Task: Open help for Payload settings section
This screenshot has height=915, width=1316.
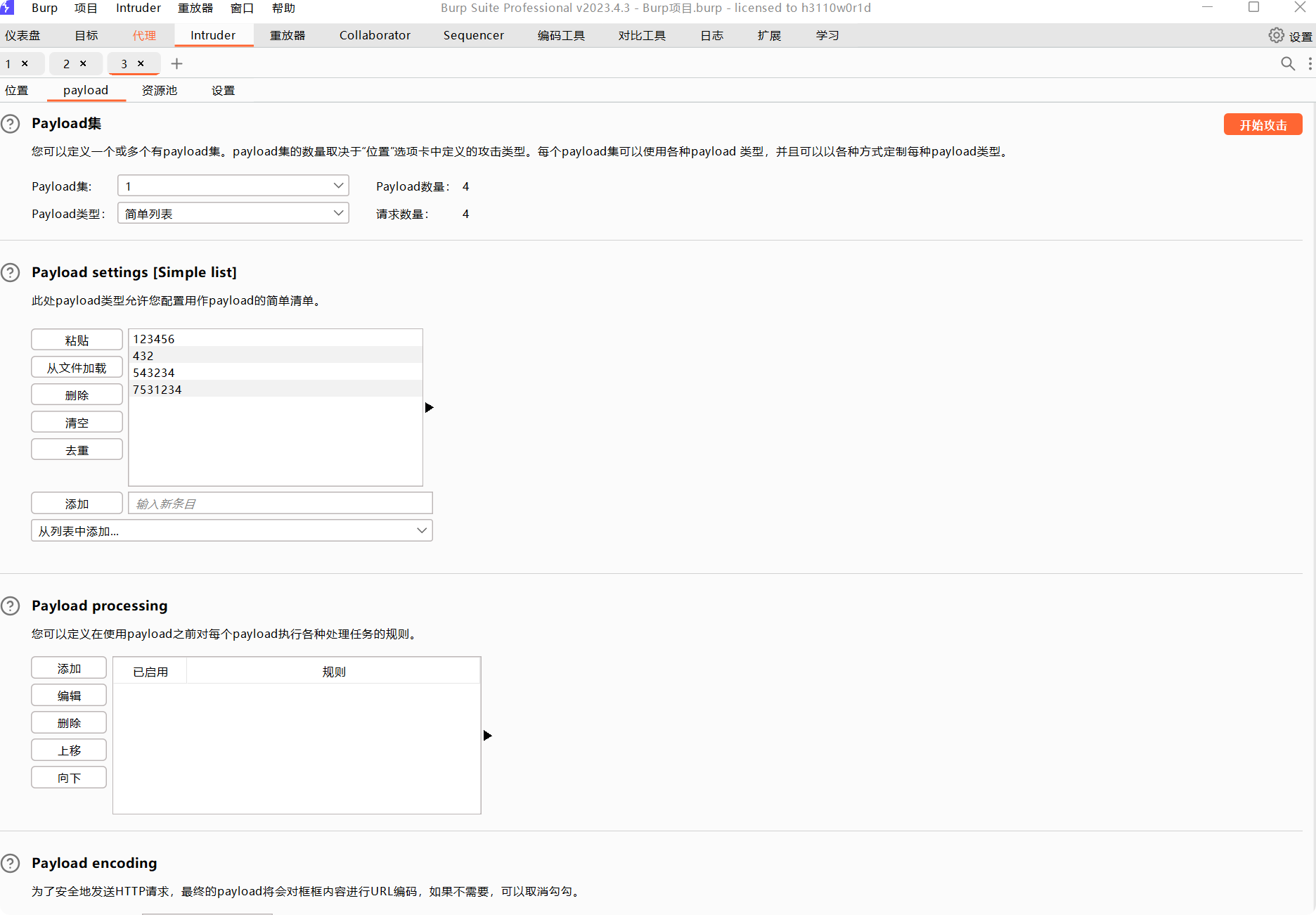Action: point(11,272)
